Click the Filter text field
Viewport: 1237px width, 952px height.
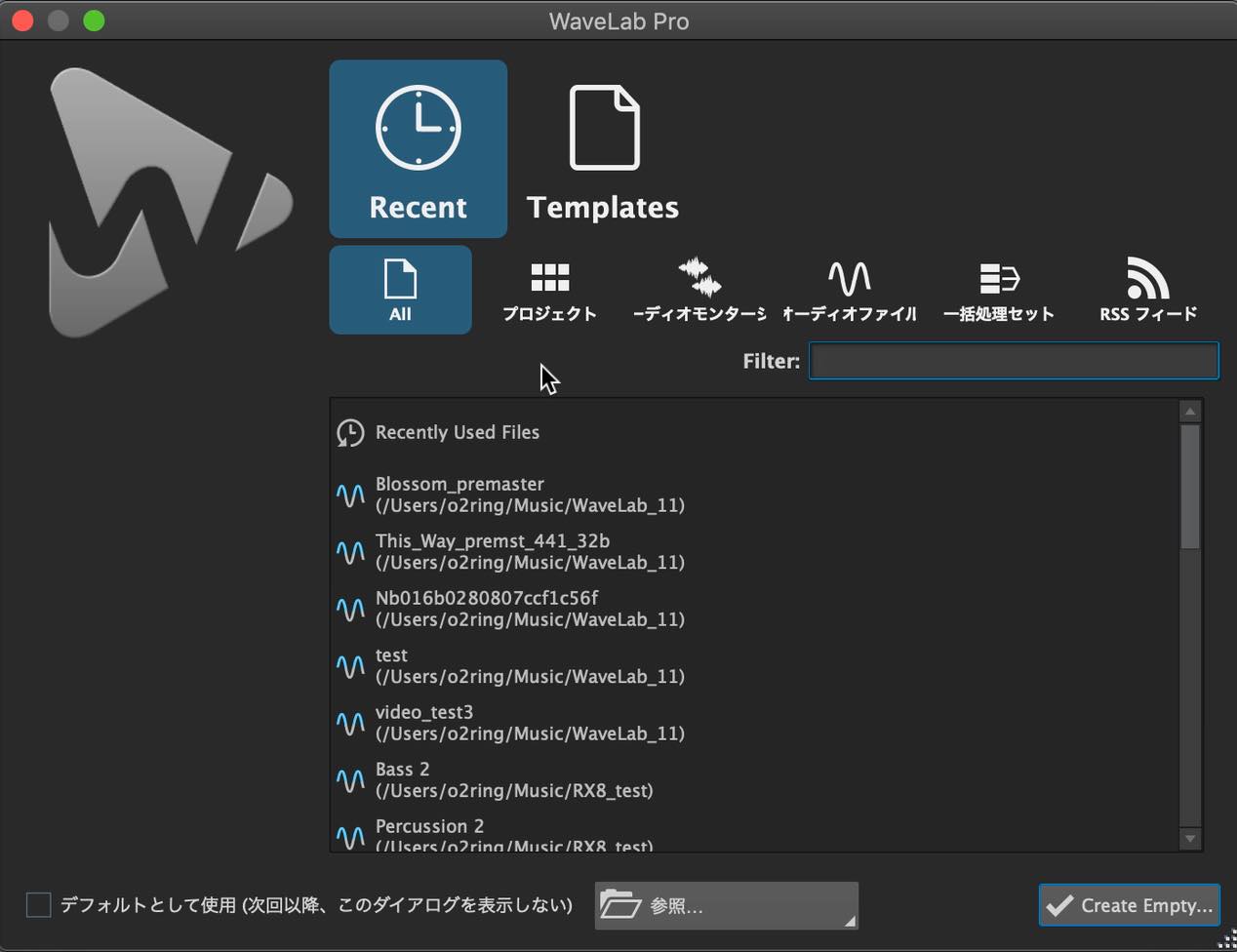(x=1014, y=361)
